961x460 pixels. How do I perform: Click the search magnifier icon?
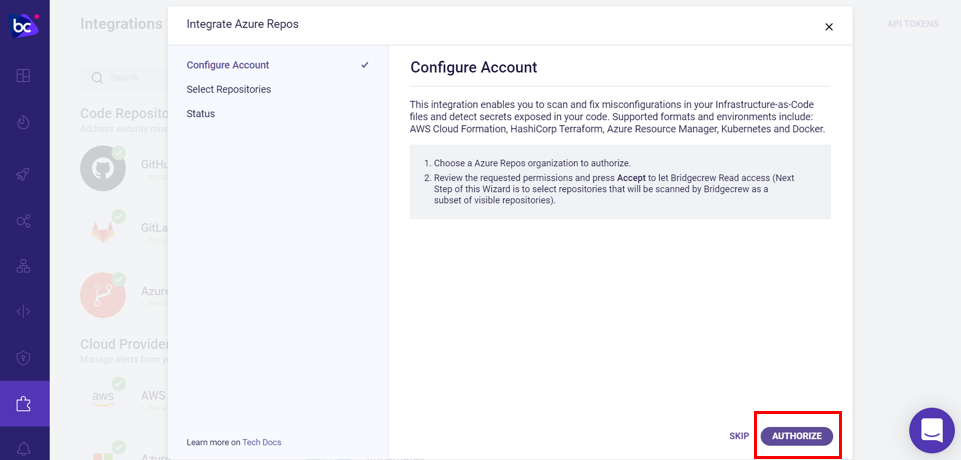97,78
